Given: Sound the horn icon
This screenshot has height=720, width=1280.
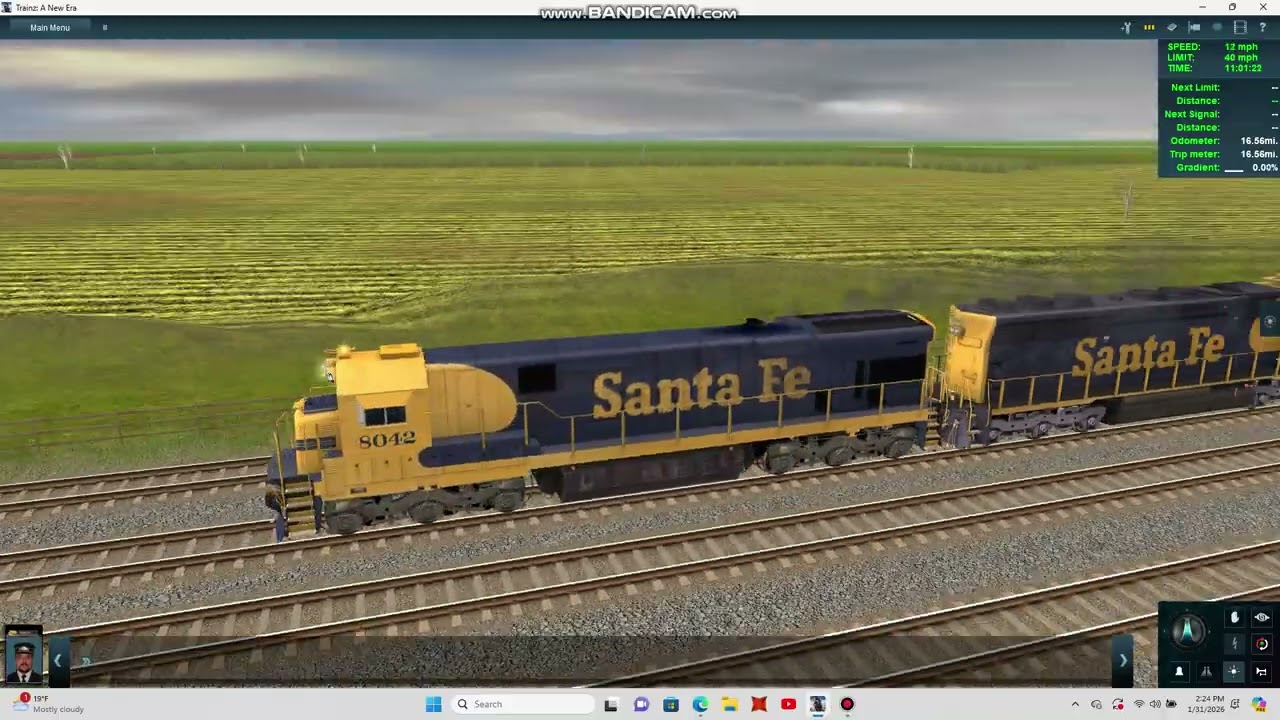Looking at the screenshot, I should tap(1262, 672).
